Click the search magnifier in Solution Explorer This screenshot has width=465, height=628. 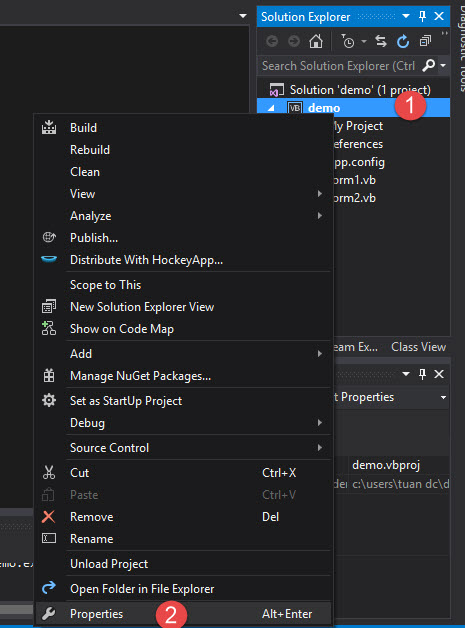click(x=429, y=65)
